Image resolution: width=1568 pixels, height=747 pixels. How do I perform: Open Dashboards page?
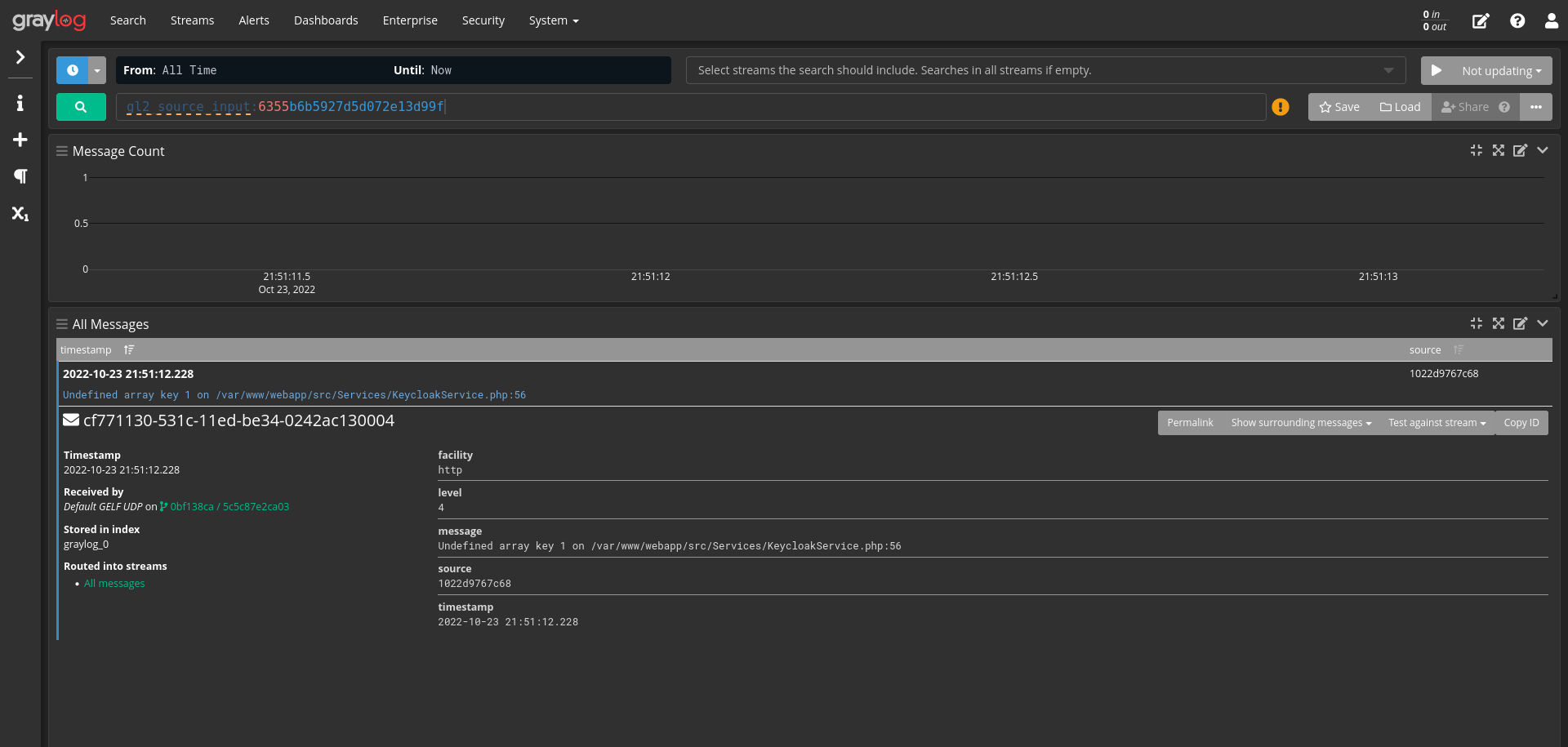point(326,20)
